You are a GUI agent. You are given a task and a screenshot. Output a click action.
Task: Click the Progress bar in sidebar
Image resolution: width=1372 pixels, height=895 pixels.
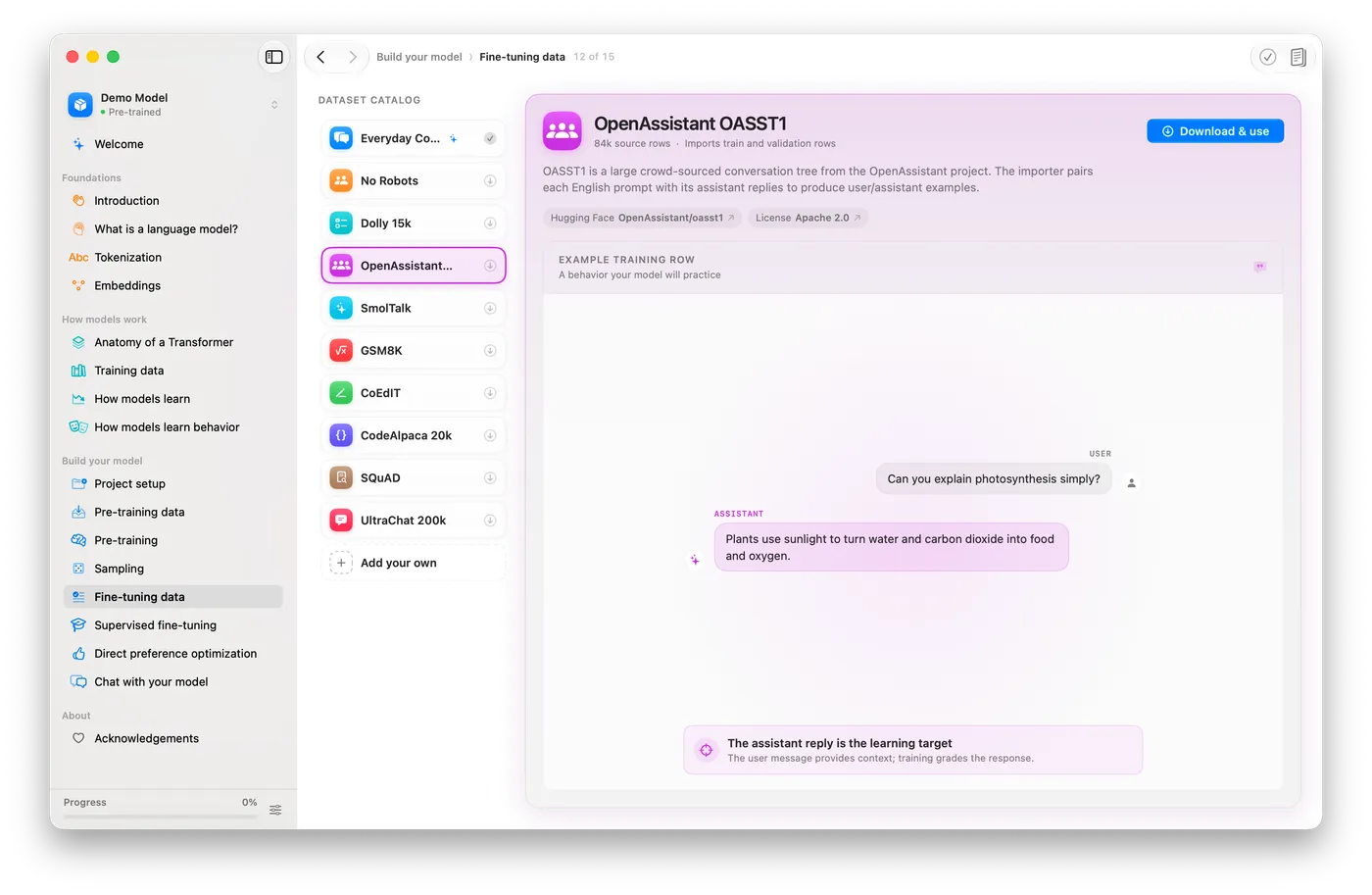[160, 816]
